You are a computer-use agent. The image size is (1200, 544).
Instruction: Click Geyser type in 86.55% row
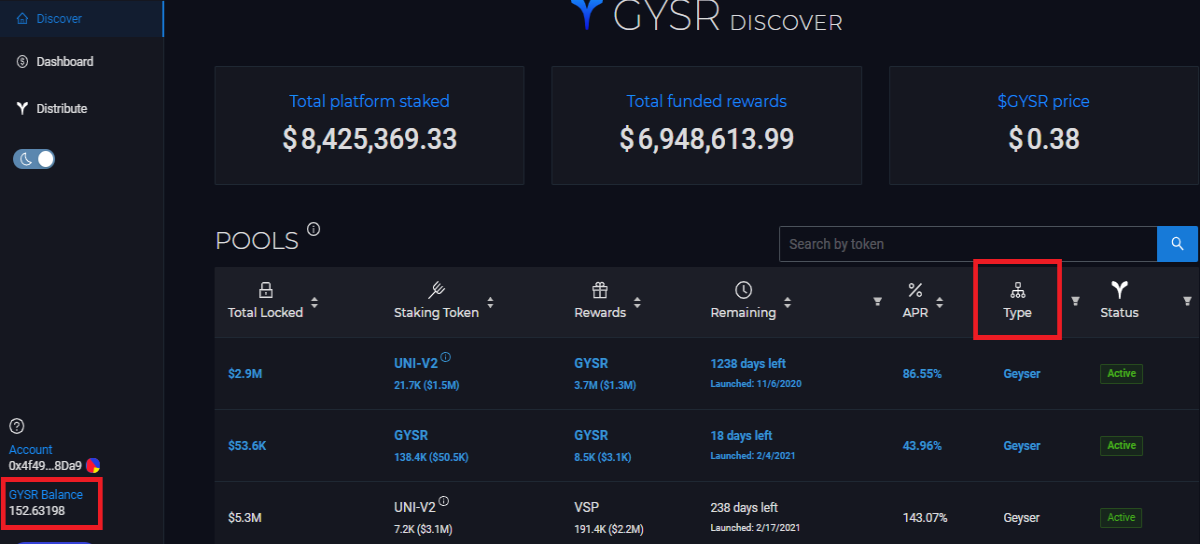(1022, 373)
